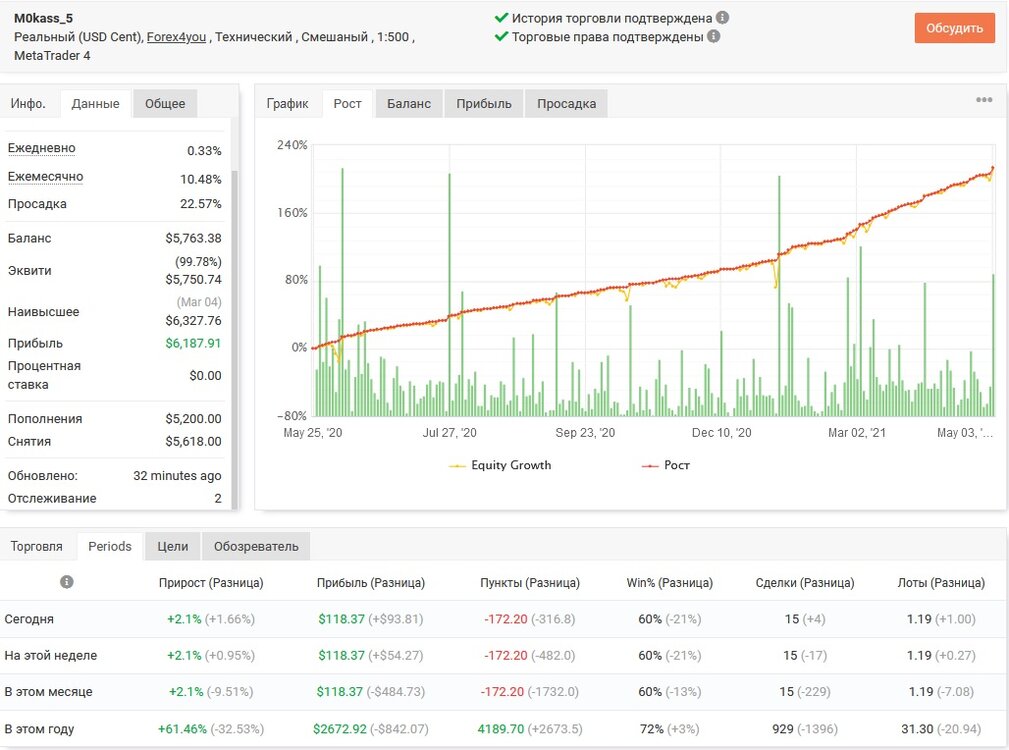Click the Сегодня row label
The width and height of the screenshot is (1009, 750).
click(x=29, y=619)
